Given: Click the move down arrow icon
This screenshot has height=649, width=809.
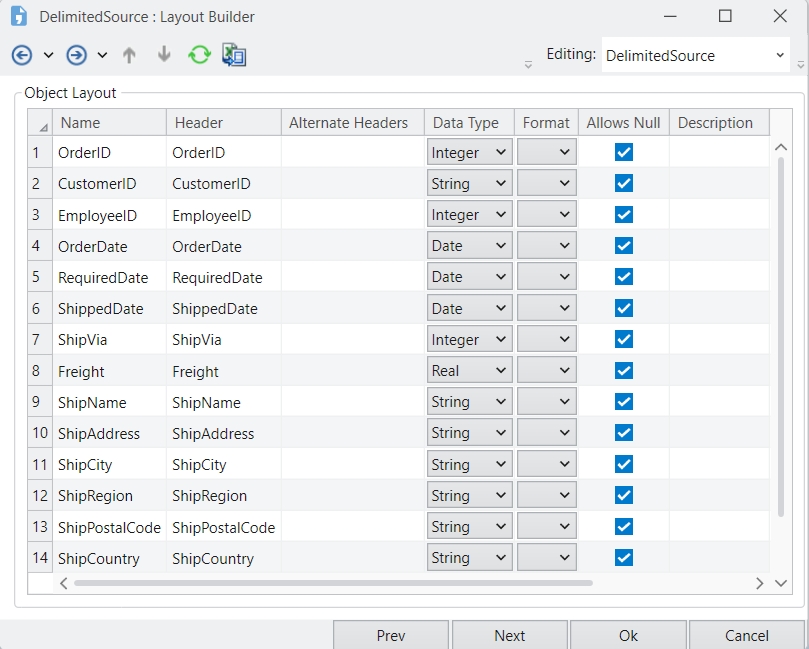Looking at the screenshot, I should click(x=164, y=55).
